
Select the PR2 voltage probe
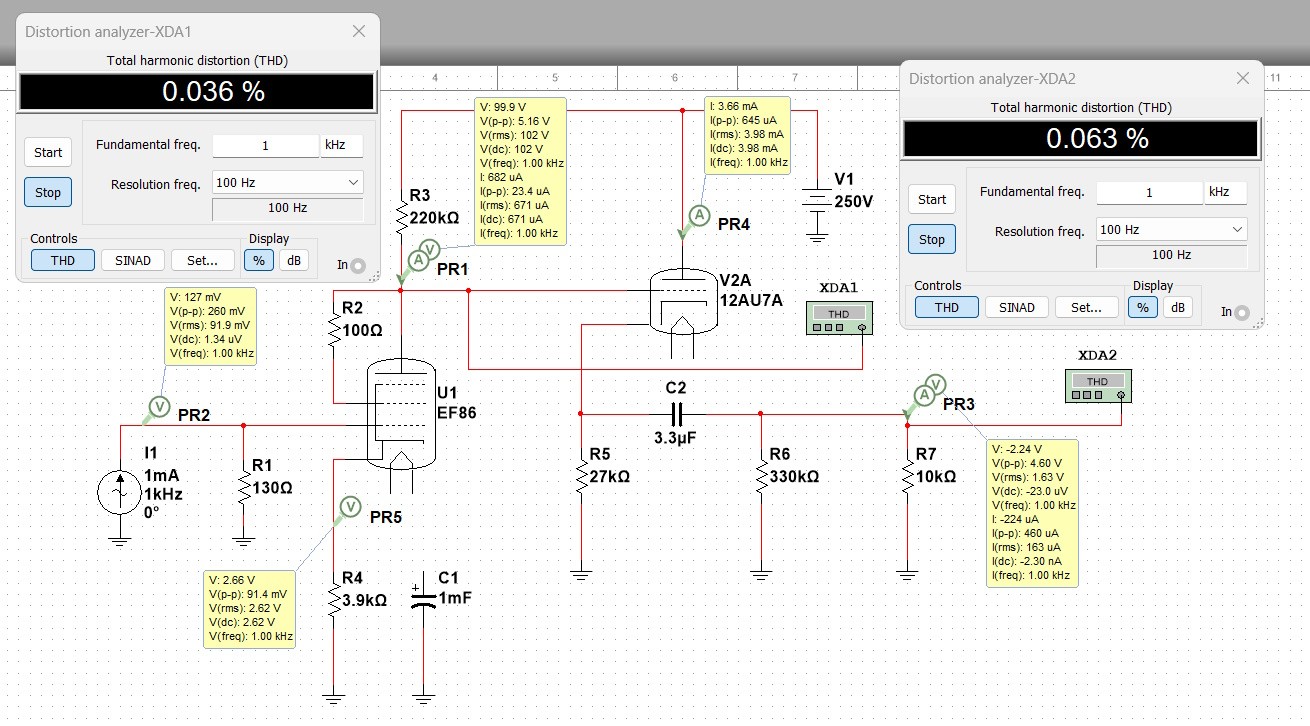(x=158, y=406)
